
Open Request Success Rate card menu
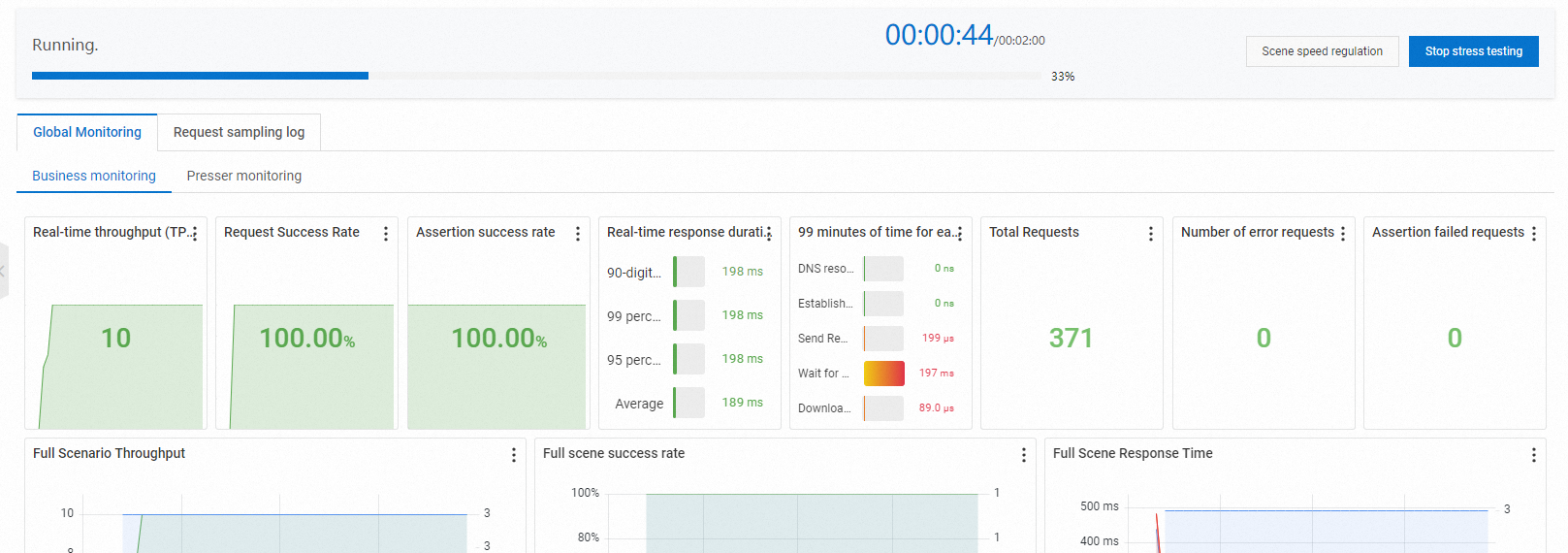point(386,234)
